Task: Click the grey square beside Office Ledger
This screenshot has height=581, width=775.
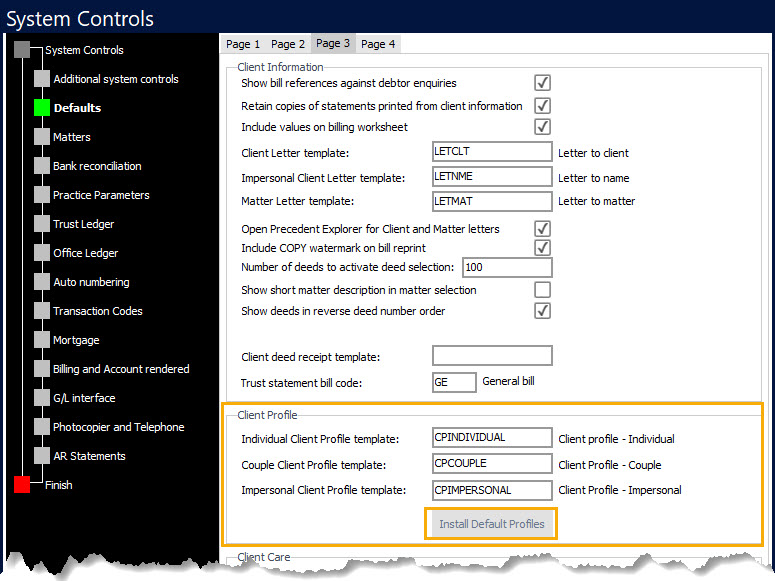Action: [x=42, y=253]
